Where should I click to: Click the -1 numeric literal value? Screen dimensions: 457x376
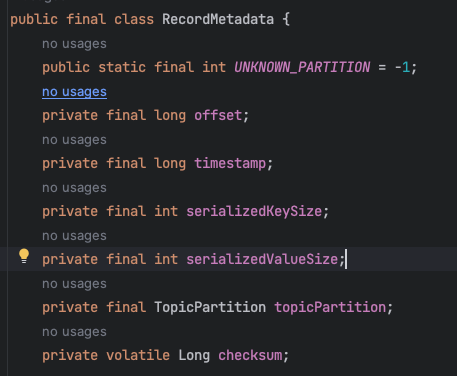(x=402, y=67)
